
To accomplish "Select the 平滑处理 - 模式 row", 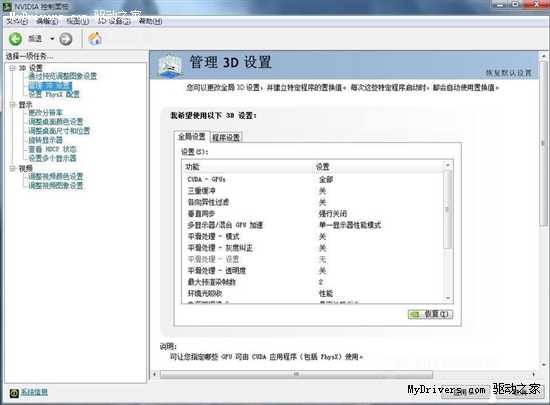I will click(x=313, y=236).
